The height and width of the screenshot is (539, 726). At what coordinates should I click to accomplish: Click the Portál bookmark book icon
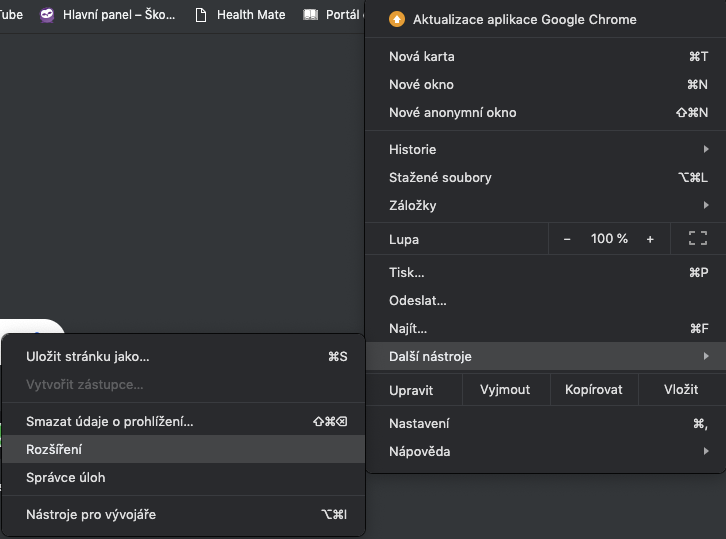(311, 15)
